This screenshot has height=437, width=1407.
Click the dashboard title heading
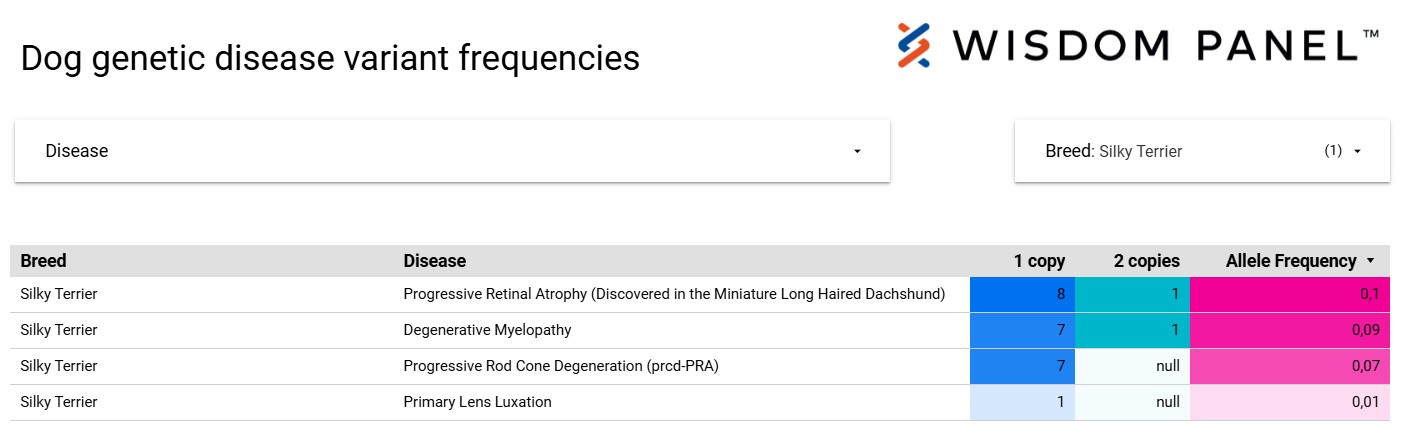point(330,58)
